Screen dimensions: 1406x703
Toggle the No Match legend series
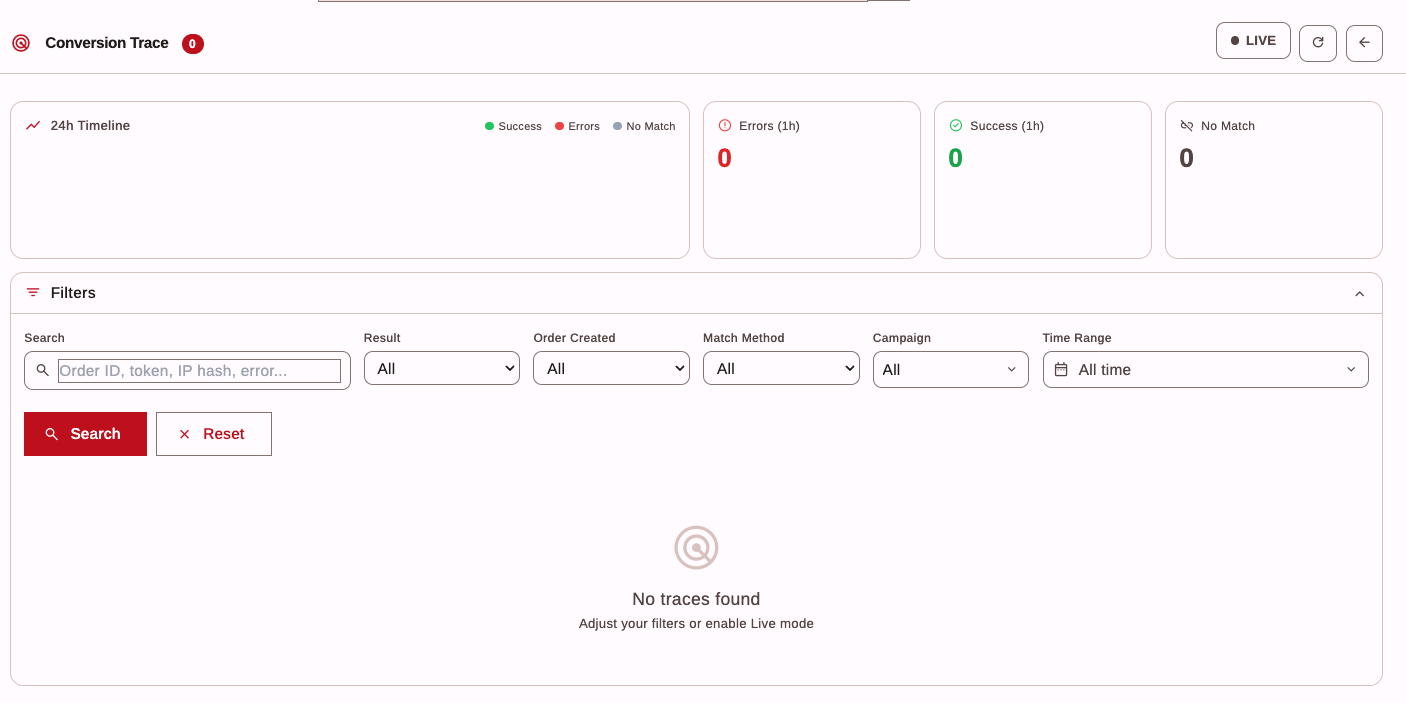pos(644,127)
